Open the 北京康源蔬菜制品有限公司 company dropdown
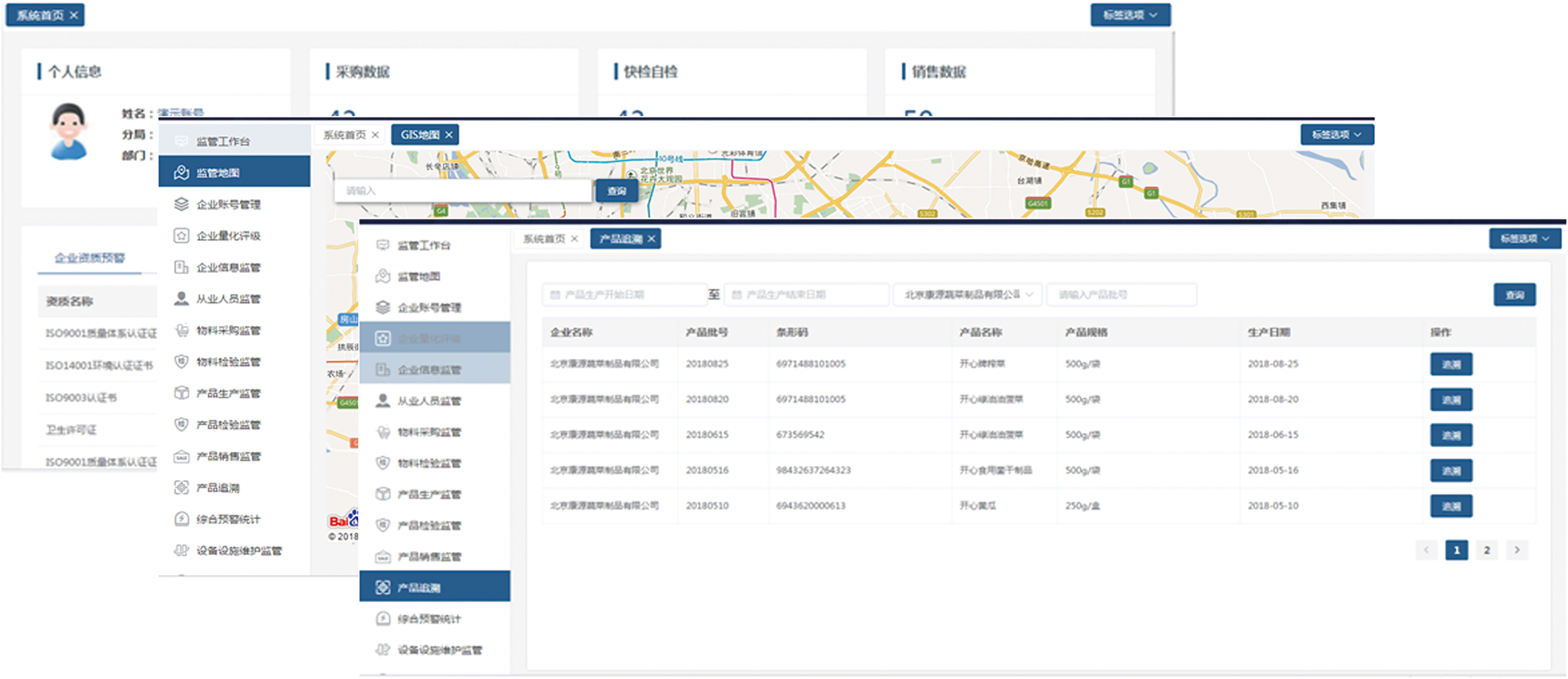This screenshot has height=679, width=1568. 967,295
